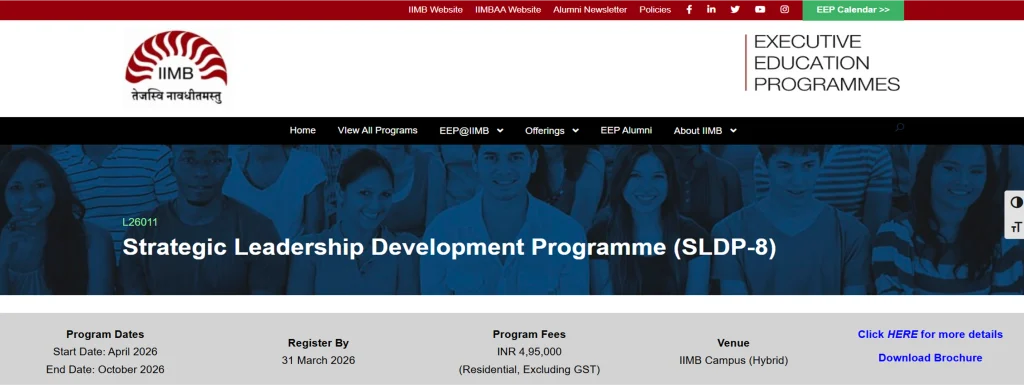Click the EEP Calendar >> button
This screenshot has height=385, width=1024.
tap(853, 10)
